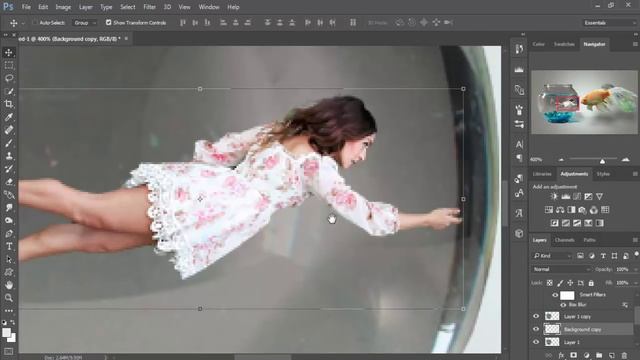640x360 pixels.
Task: Select the Crop tool
Action: [x=9, y=104]
